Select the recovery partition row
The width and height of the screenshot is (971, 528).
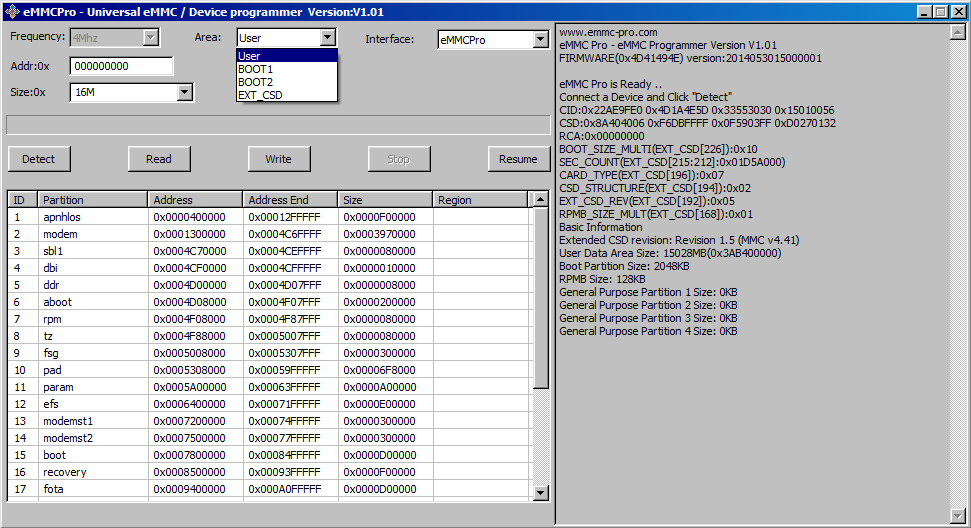pos(269,472)
